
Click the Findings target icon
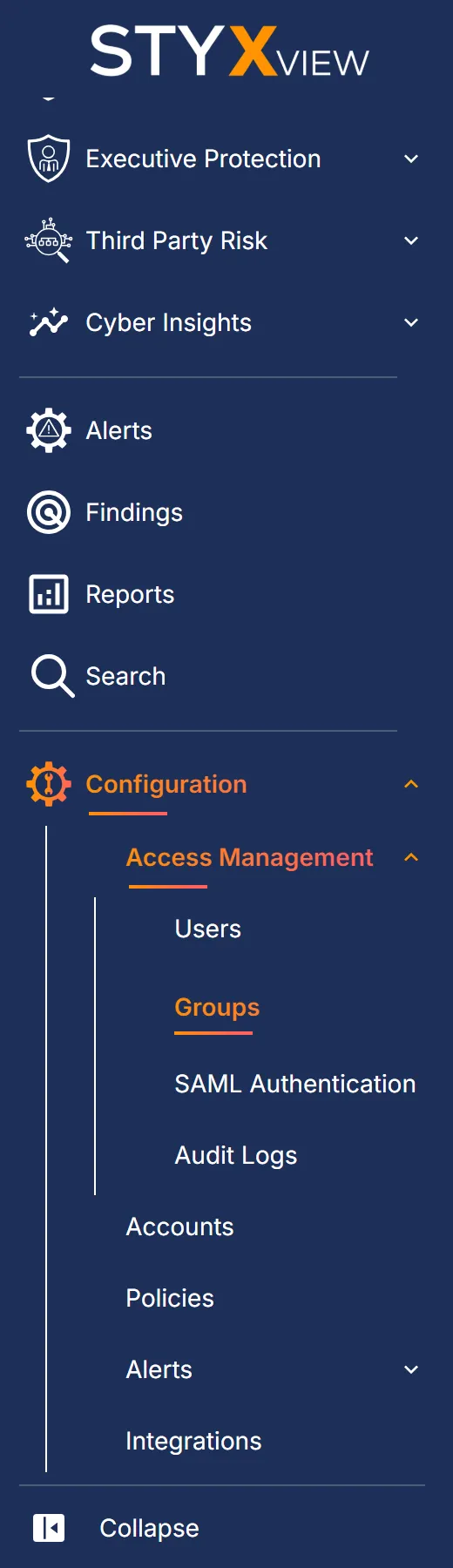pyautogui.click(x=49, y=512)
